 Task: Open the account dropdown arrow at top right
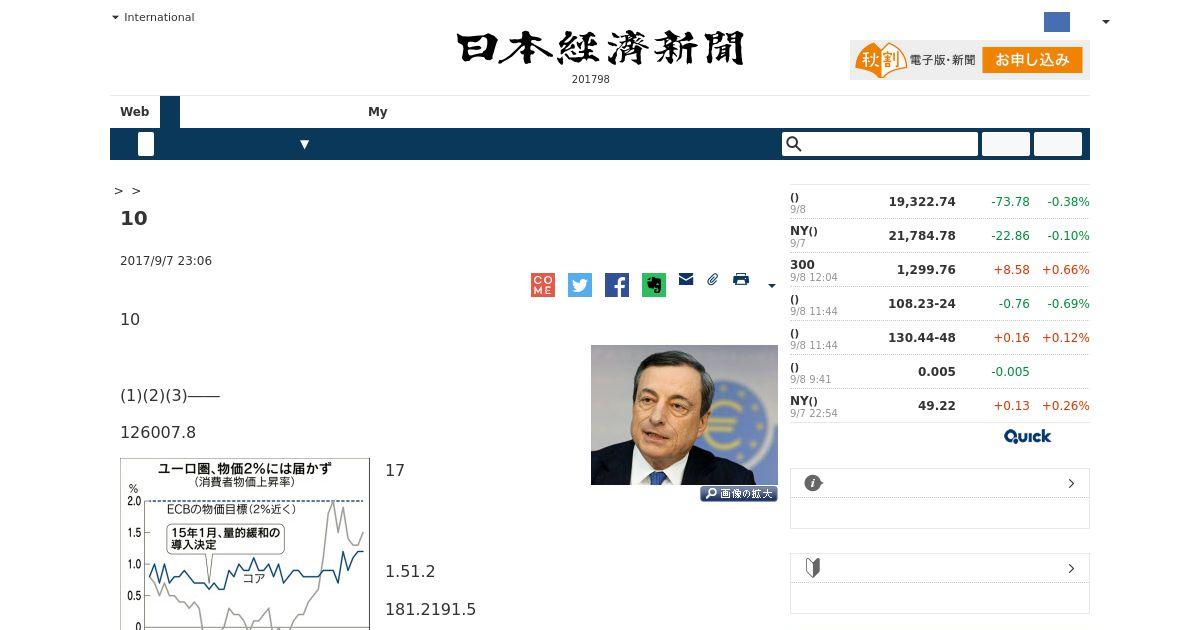(x=1105, y=22)
